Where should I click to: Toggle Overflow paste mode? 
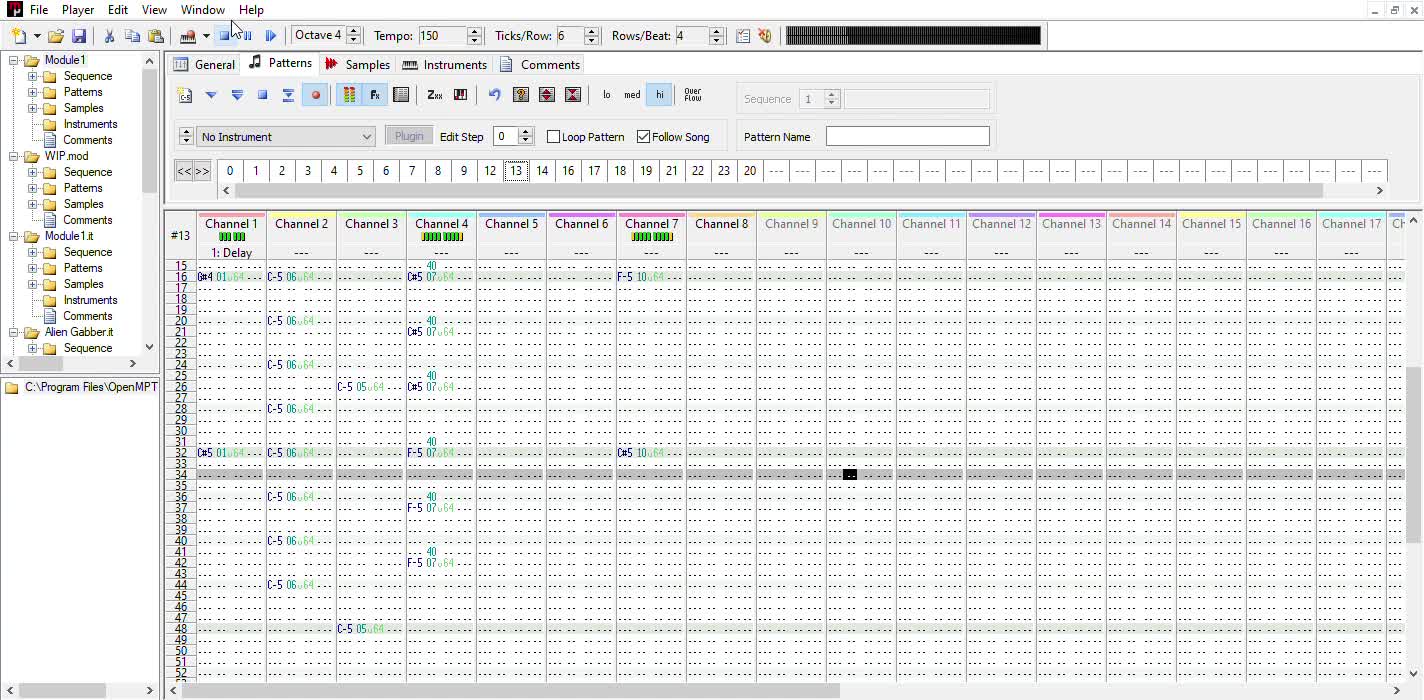692,95
